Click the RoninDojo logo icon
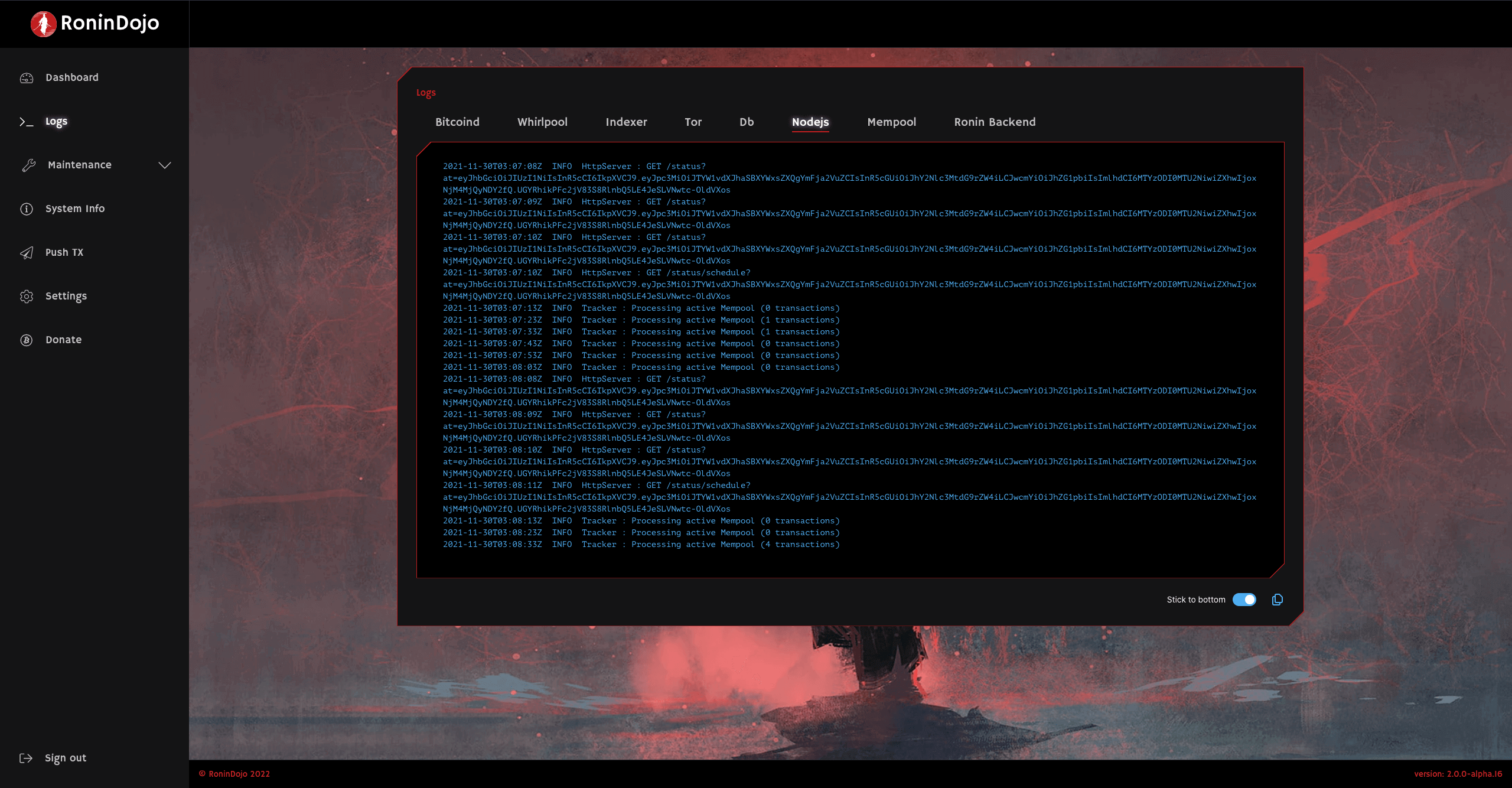The height and width of the screenshot is (788, 1512). (x=43, y=24)
